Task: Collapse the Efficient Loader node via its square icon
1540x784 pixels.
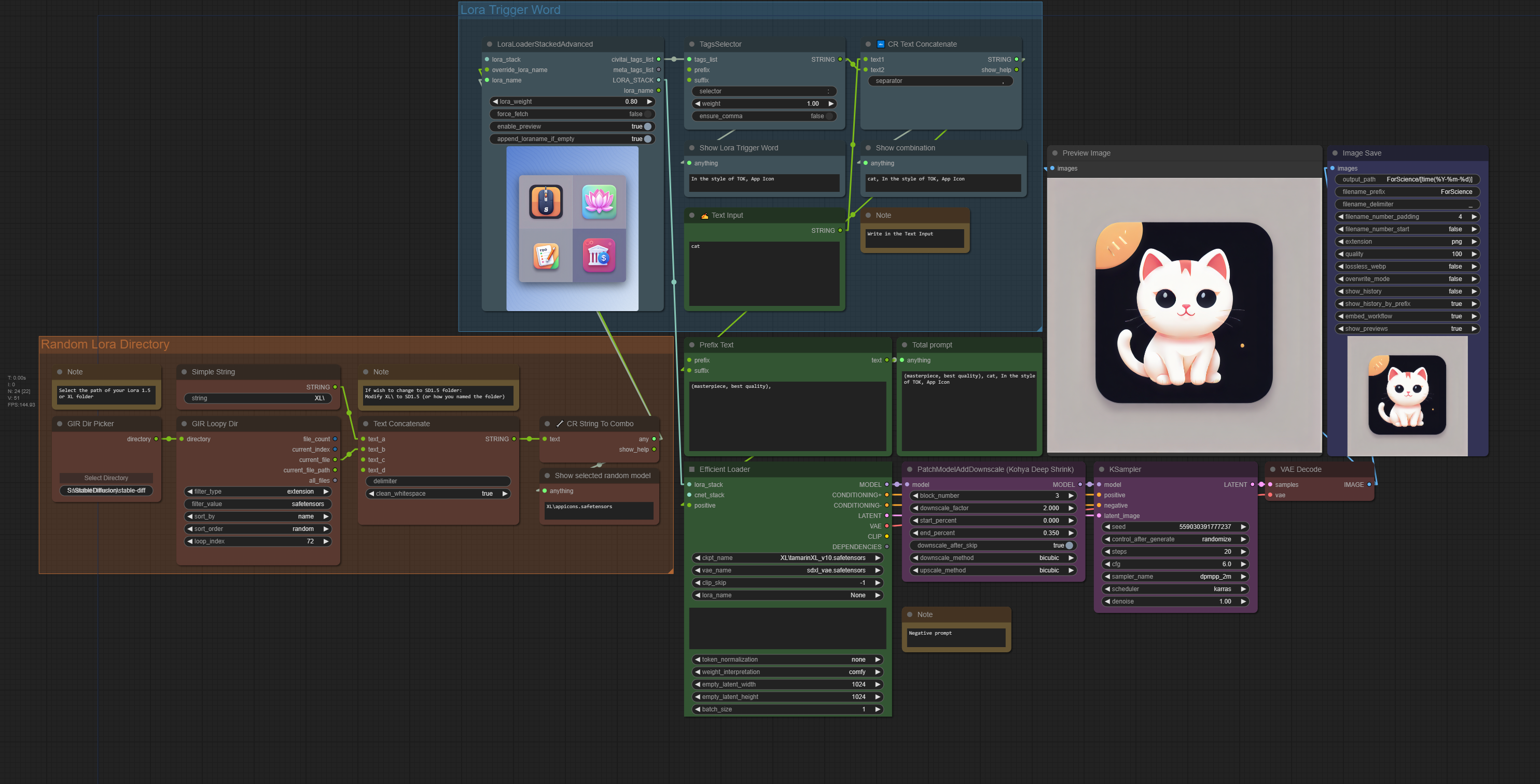Action: coord(692,469)
